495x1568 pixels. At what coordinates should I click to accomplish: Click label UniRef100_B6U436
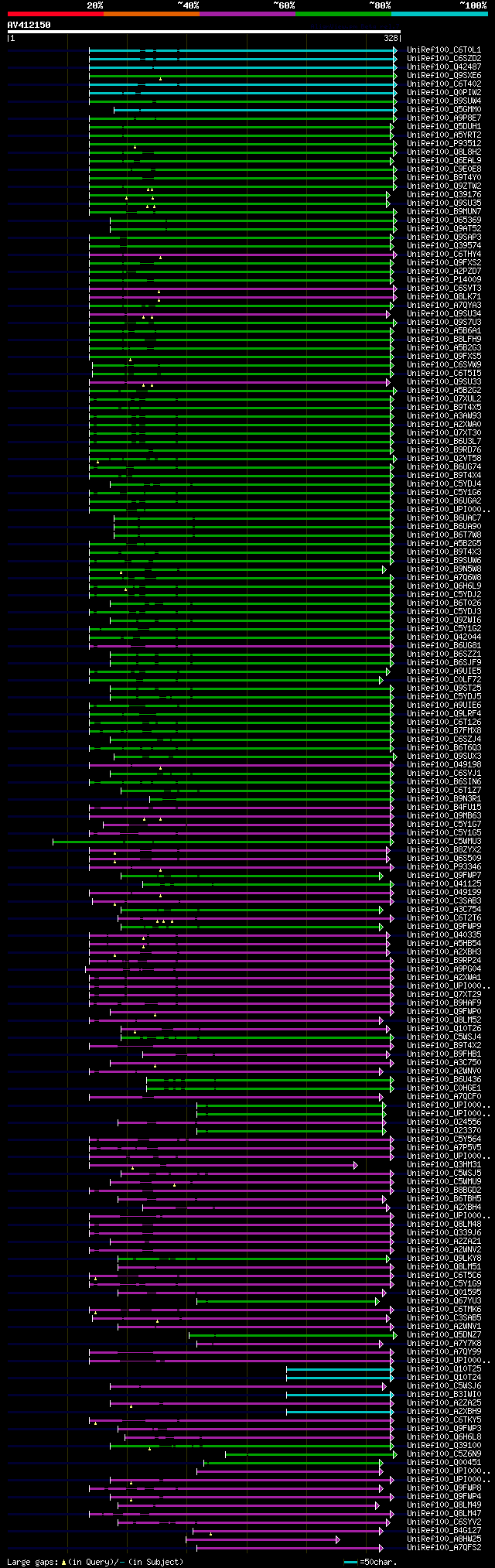444,1080
